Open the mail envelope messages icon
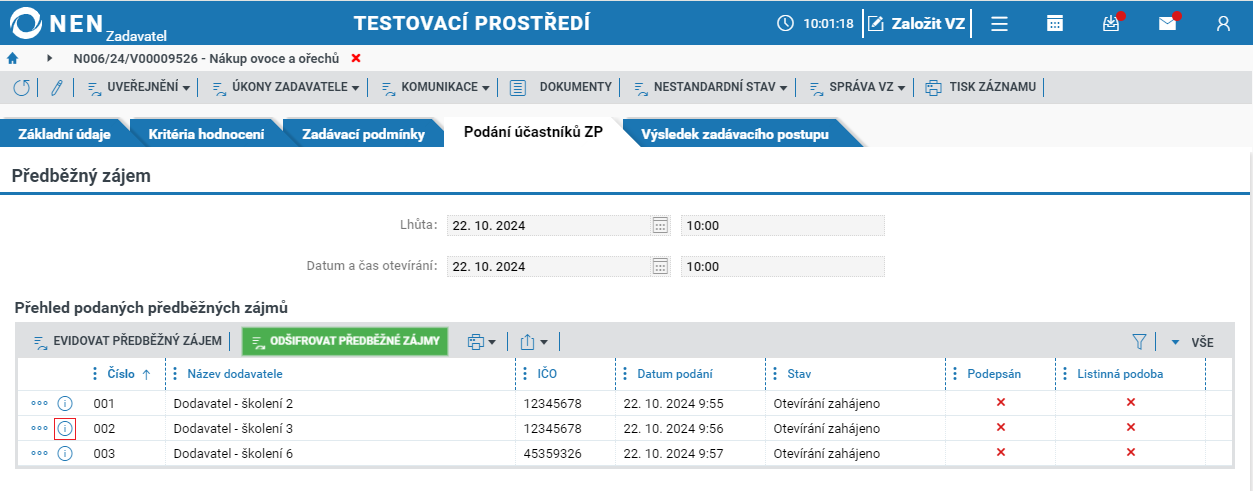Viewport: 1253px width, 491px height. tap(1167, 24)
